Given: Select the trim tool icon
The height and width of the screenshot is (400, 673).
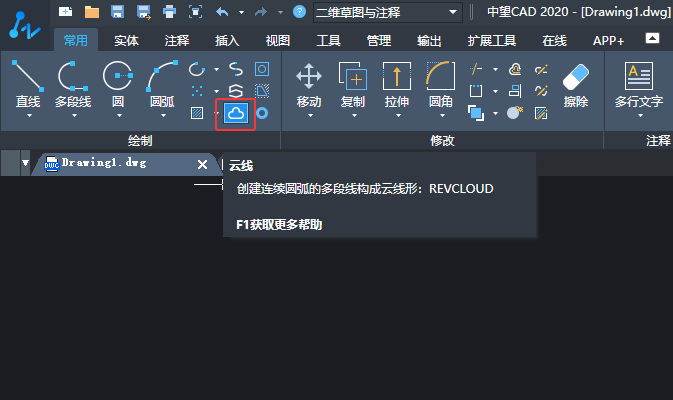Looking at the screenshot, I should click(x=476, y=69).
